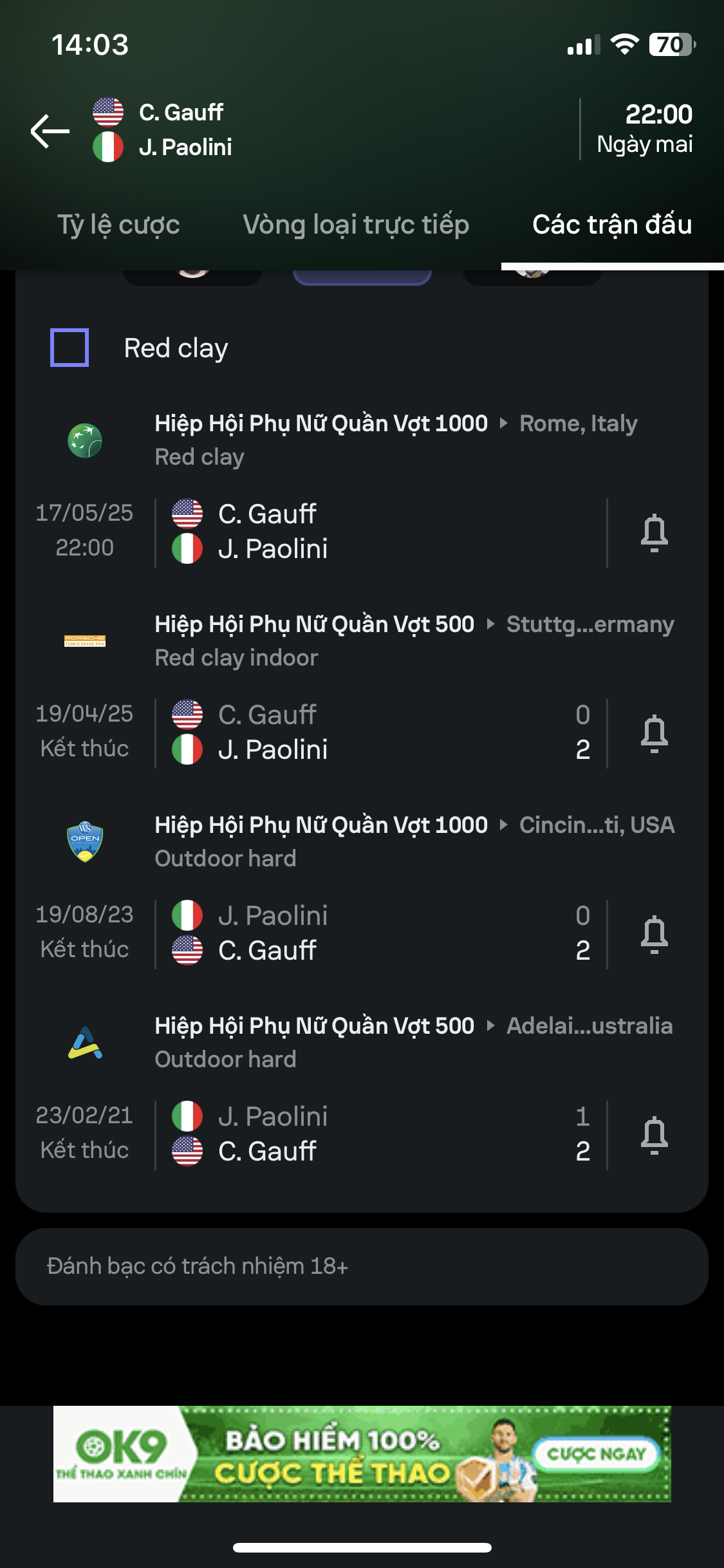Expand WTA 500 Stuttgart tournament arrow

pyautogui.click(x=491, y=624)
